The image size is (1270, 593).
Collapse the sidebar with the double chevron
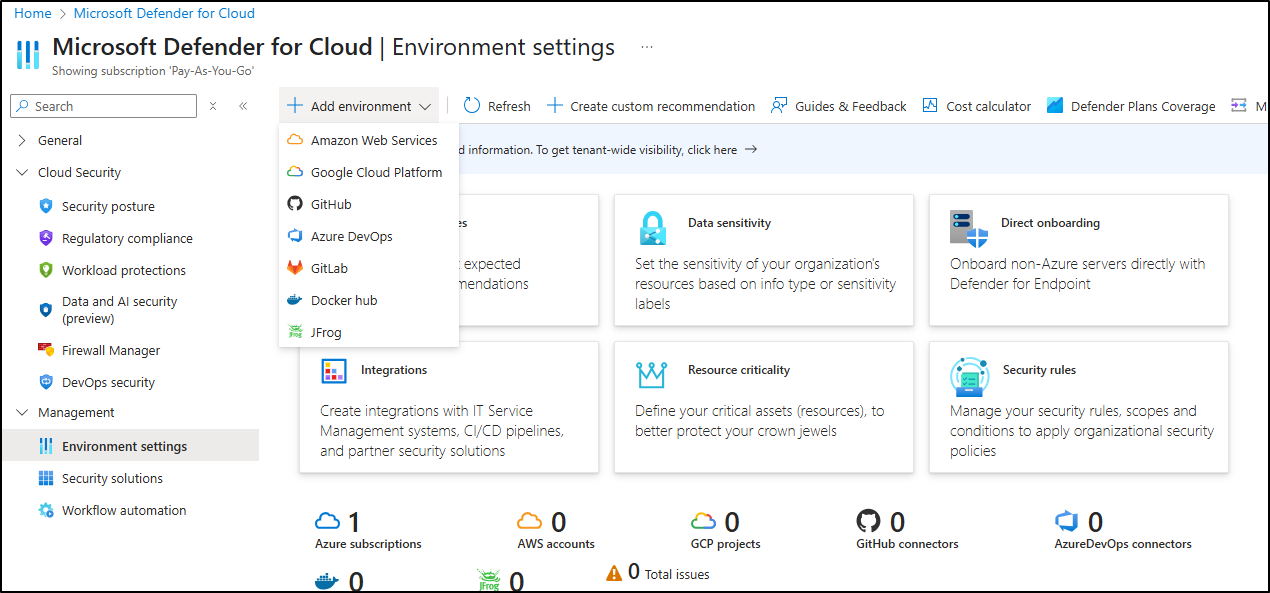pos(243,106)
